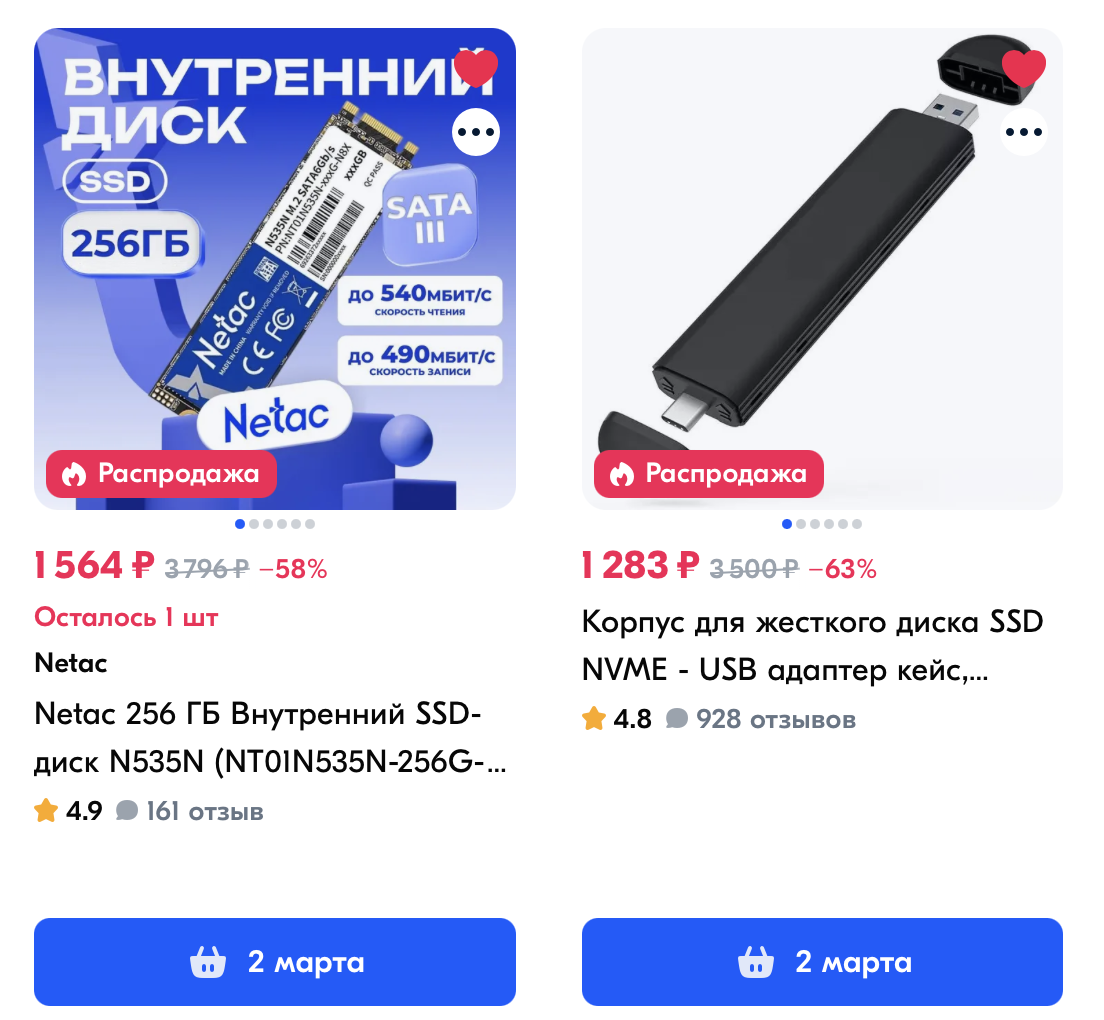1104x1020 pixels.
Task: Open three-dot menu on Netac SSD card
Action: click(x=476, y=132)
